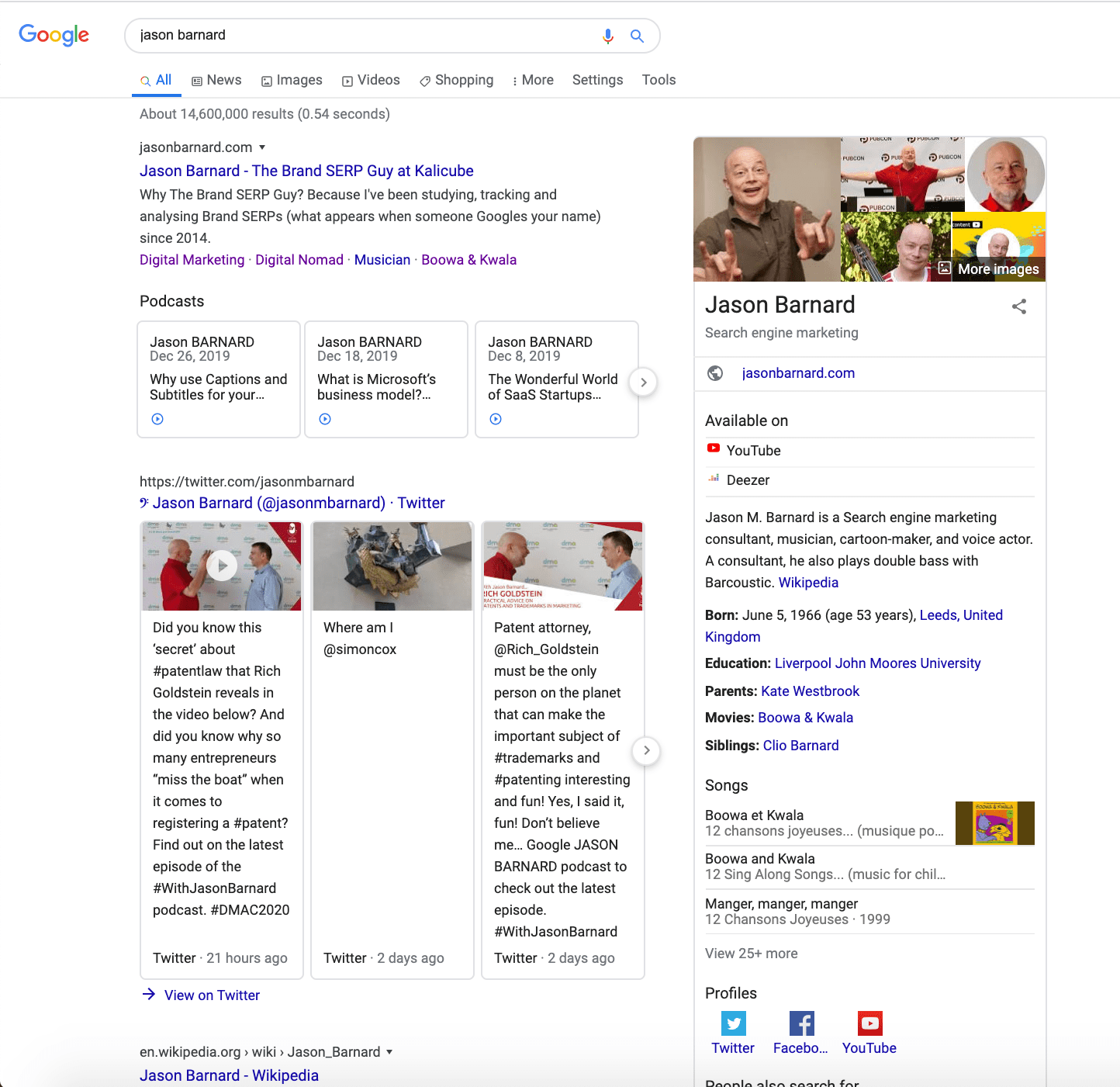Open the large Jason Barnard pointing photo
Screen dimensions: 1120x1087
[767, 209]
